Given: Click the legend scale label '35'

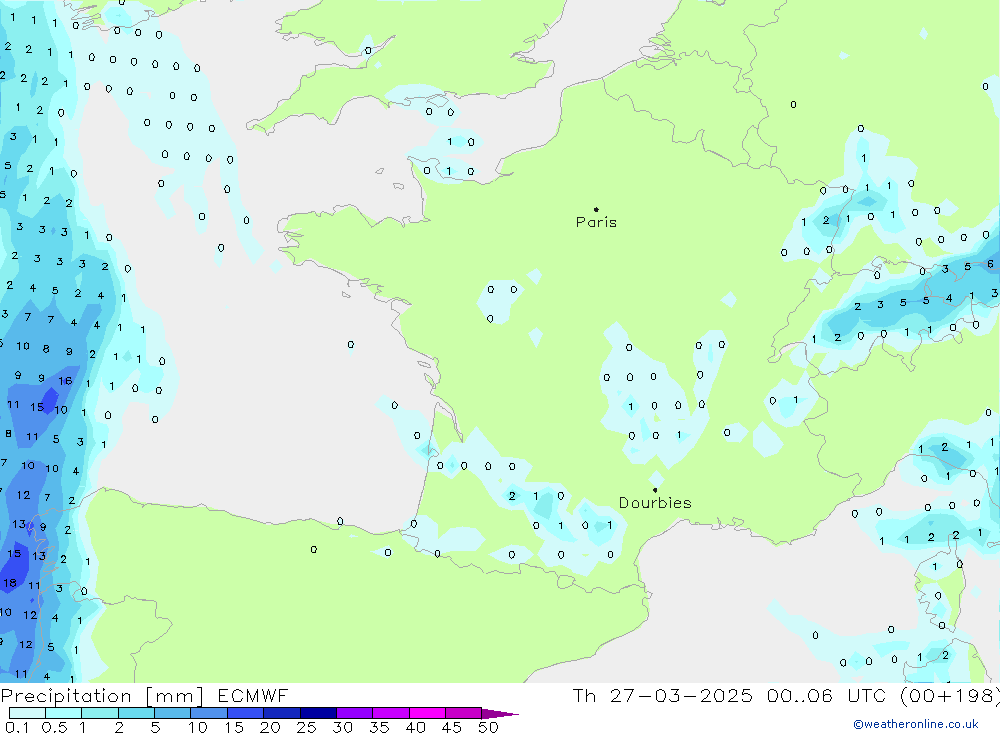Looking at the screenshot, I should click(x=379, y=727).
